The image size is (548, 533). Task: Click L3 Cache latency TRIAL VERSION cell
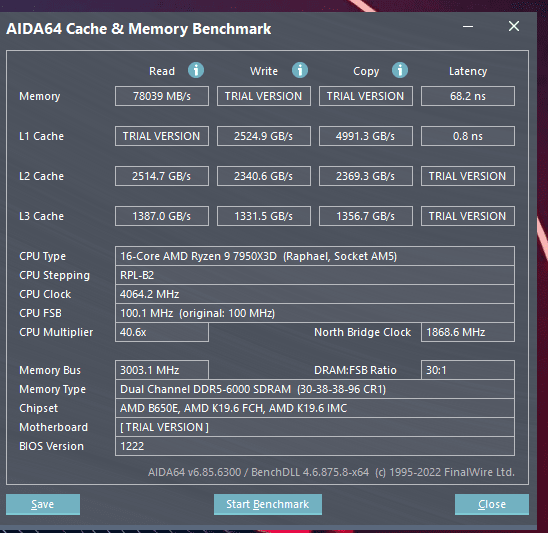pos(468,216)
